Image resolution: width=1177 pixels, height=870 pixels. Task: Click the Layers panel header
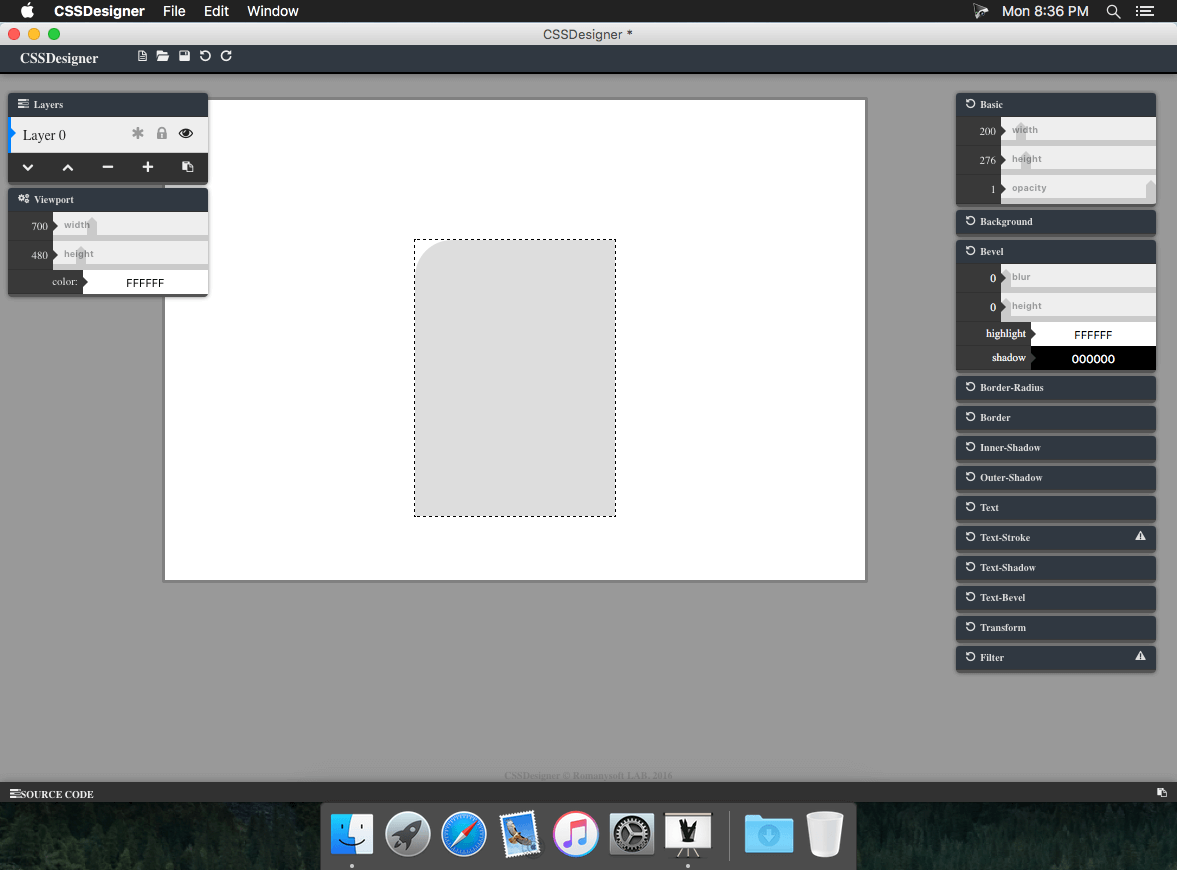(x=108, y=104)
